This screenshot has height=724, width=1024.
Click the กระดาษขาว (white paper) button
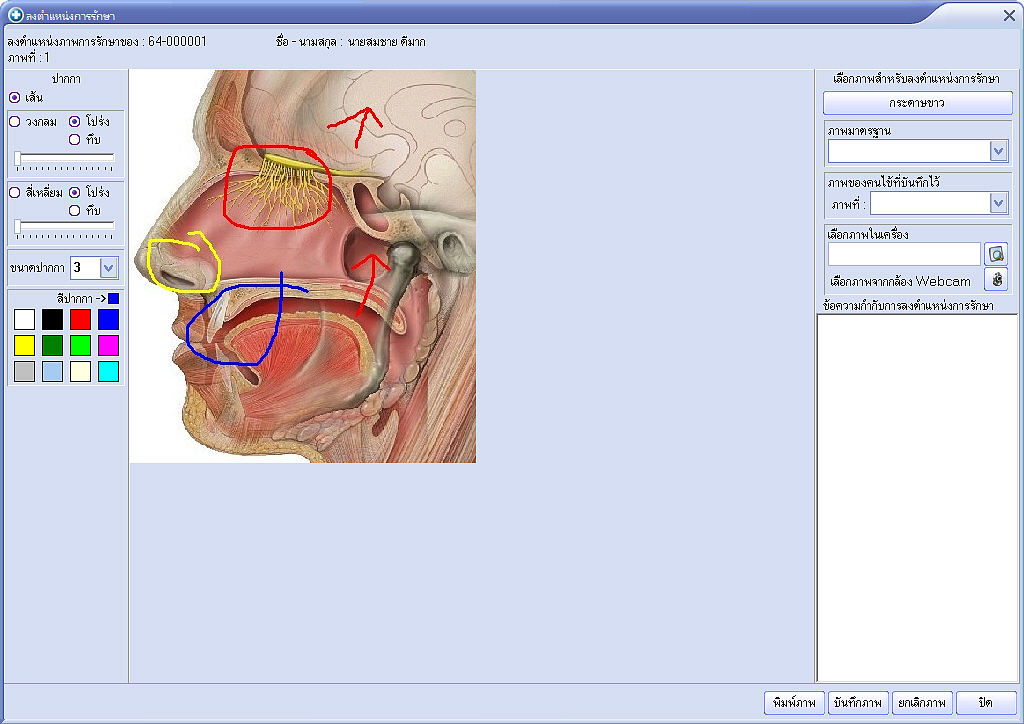(918, 102)
